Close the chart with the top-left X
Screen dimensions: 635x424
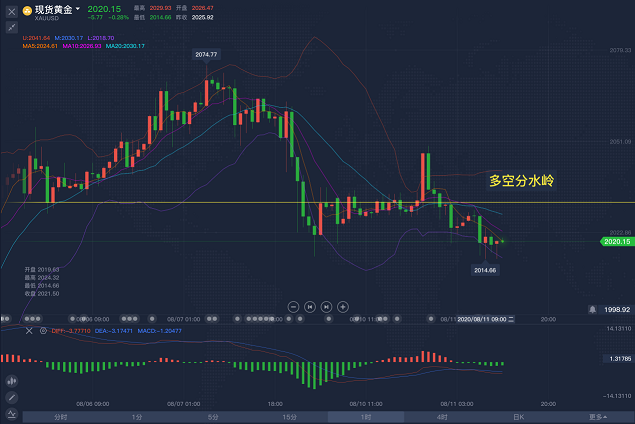tap(11, 11)
